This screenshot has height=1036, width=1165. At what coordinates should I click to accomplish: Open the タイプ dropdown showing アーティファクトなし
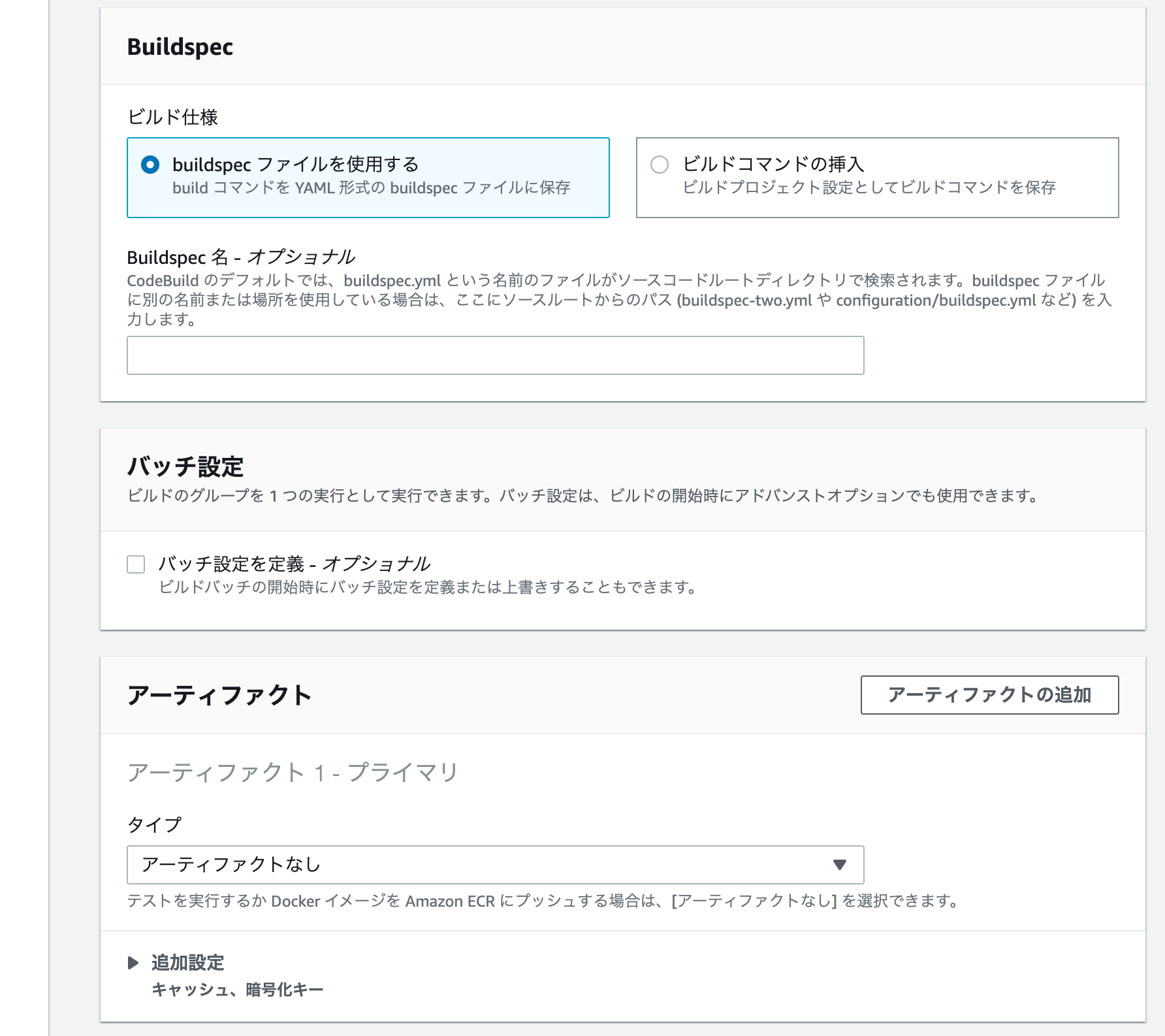click(496, 866)
